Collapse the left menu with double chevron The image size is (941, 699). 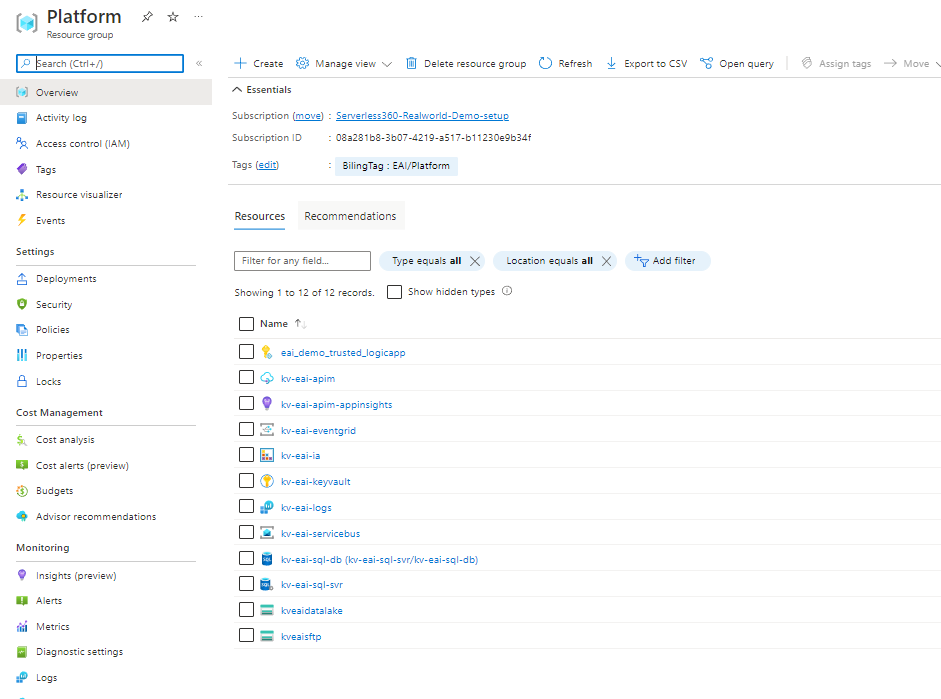tap(199, 63)
